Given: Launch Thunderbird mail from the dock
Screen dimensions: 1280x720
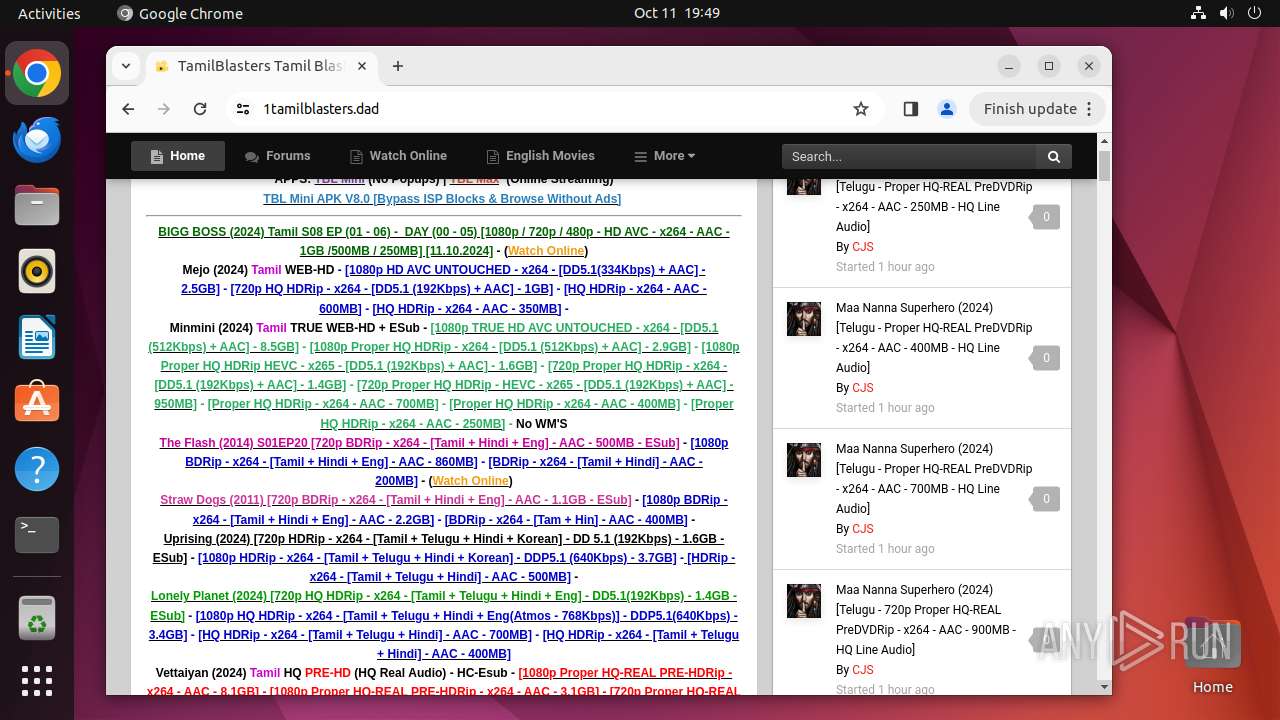Looking at the screenshot, I should pos(37,139).
